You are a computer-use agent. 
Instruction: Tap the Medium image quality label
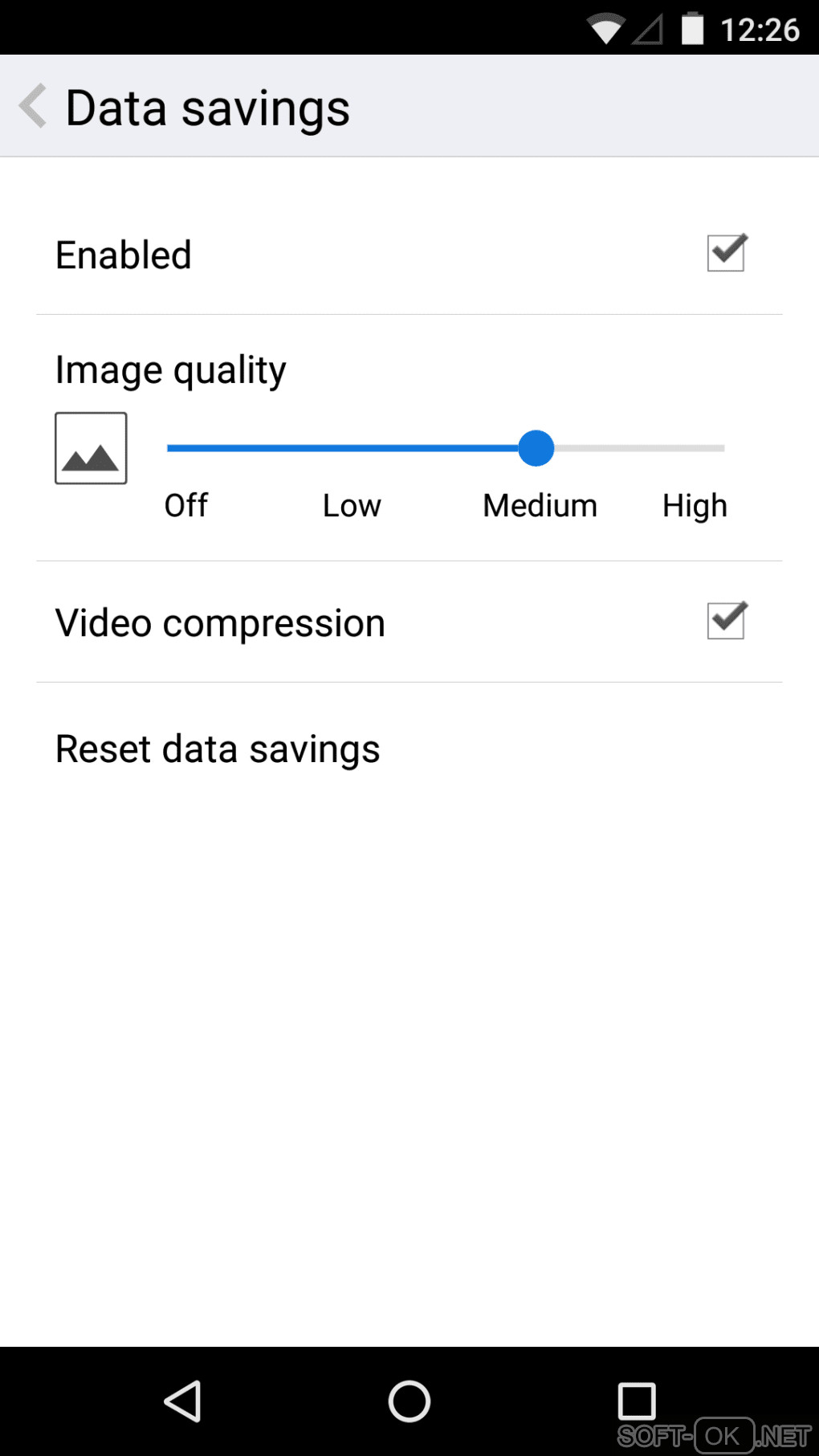coord(540,505)
